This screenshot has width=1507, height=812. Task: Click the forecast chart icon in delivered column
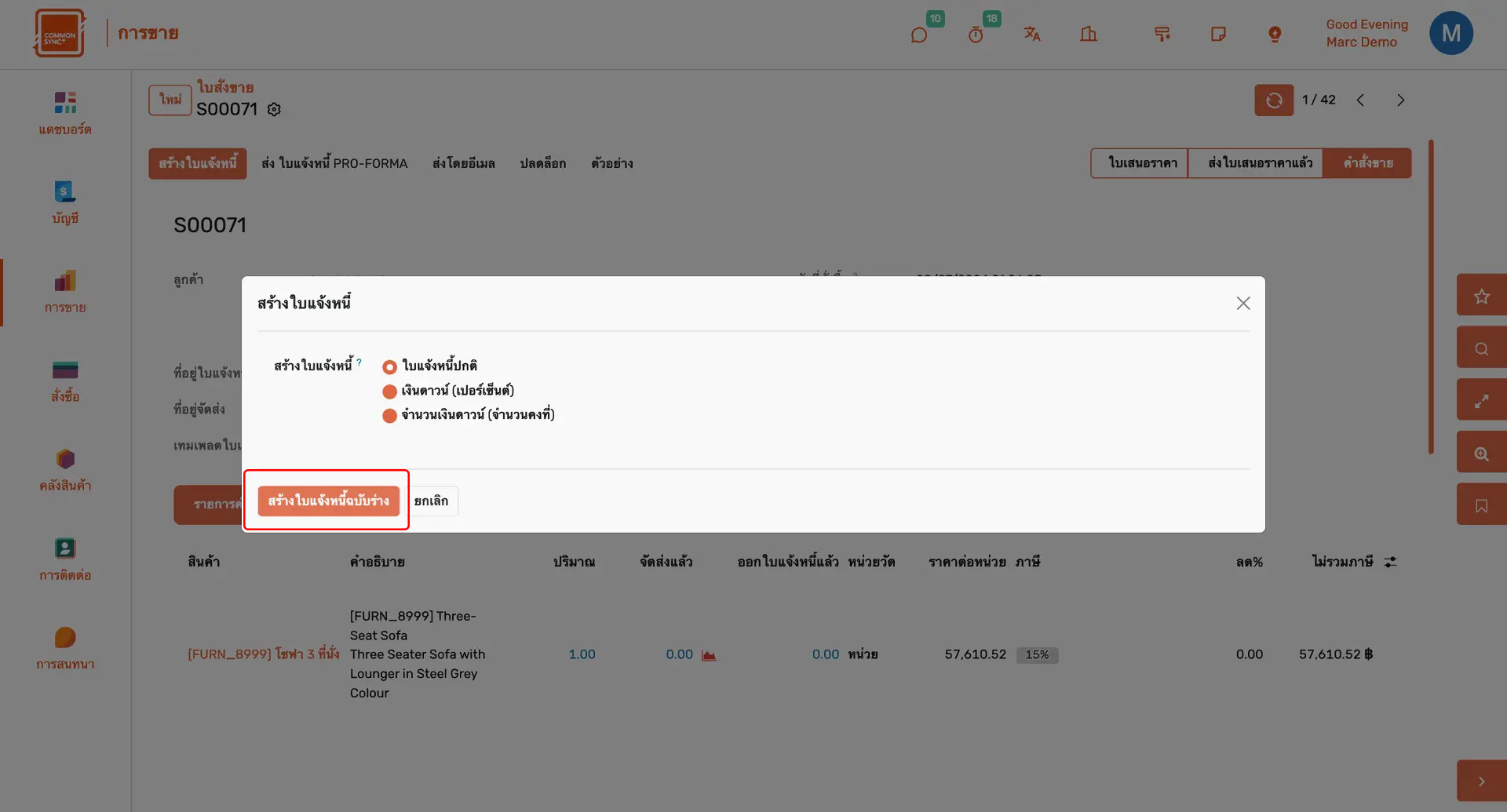pos(709,655)
